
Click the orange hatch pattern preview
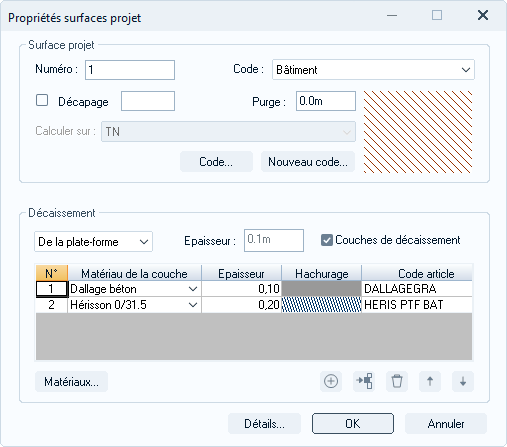[x=418, y=132]
